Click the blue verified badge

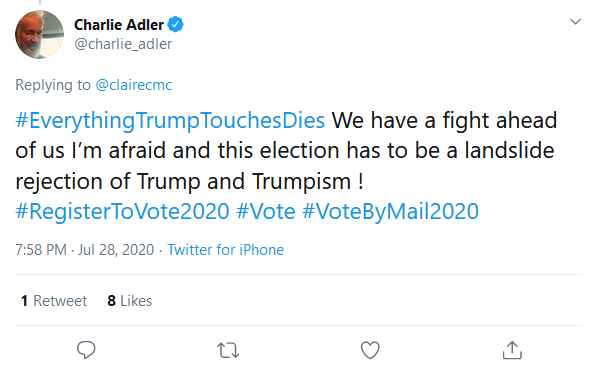175,25
